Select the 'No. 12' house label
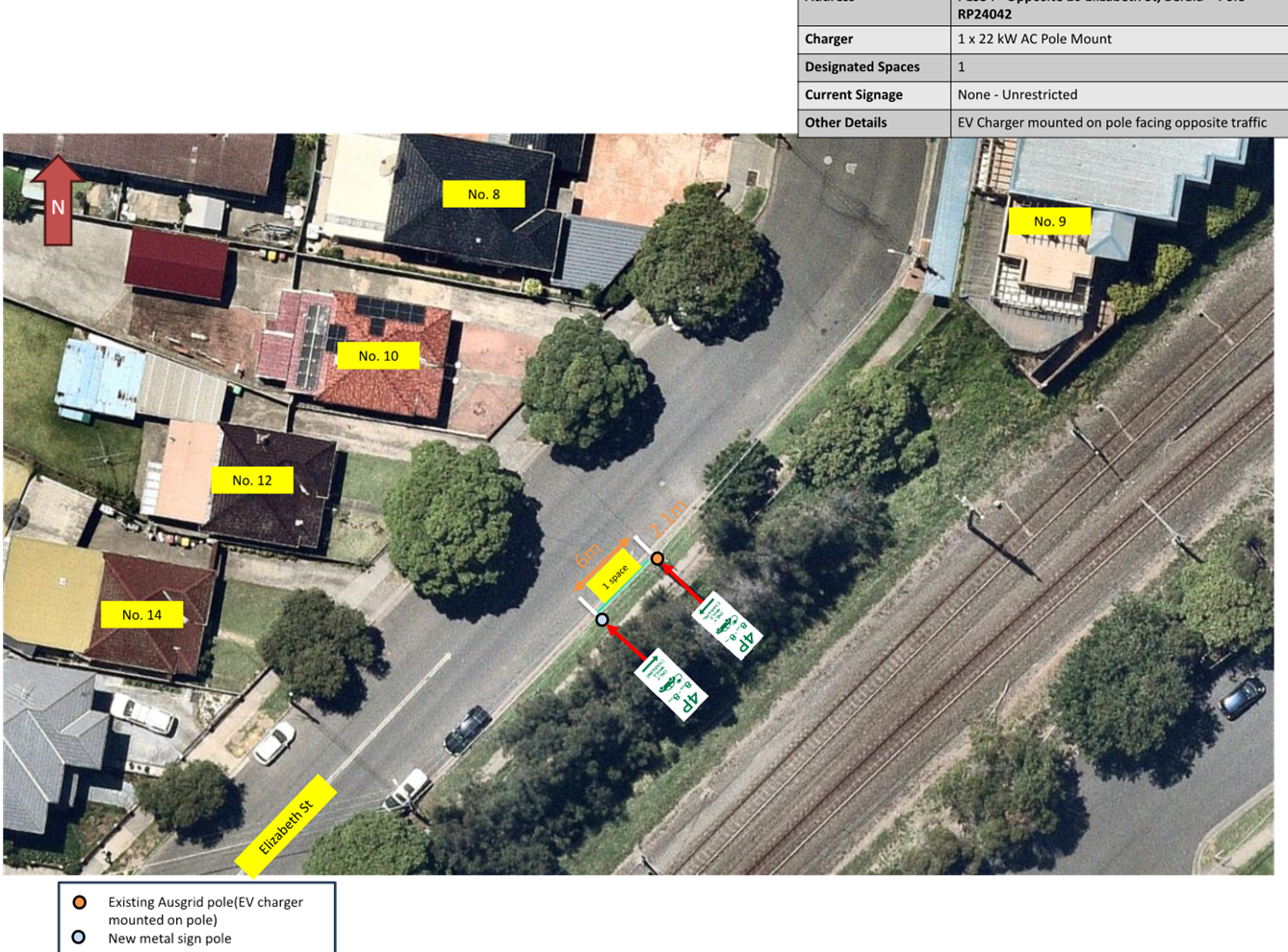1288x952 pixels. tap(252, 480)
